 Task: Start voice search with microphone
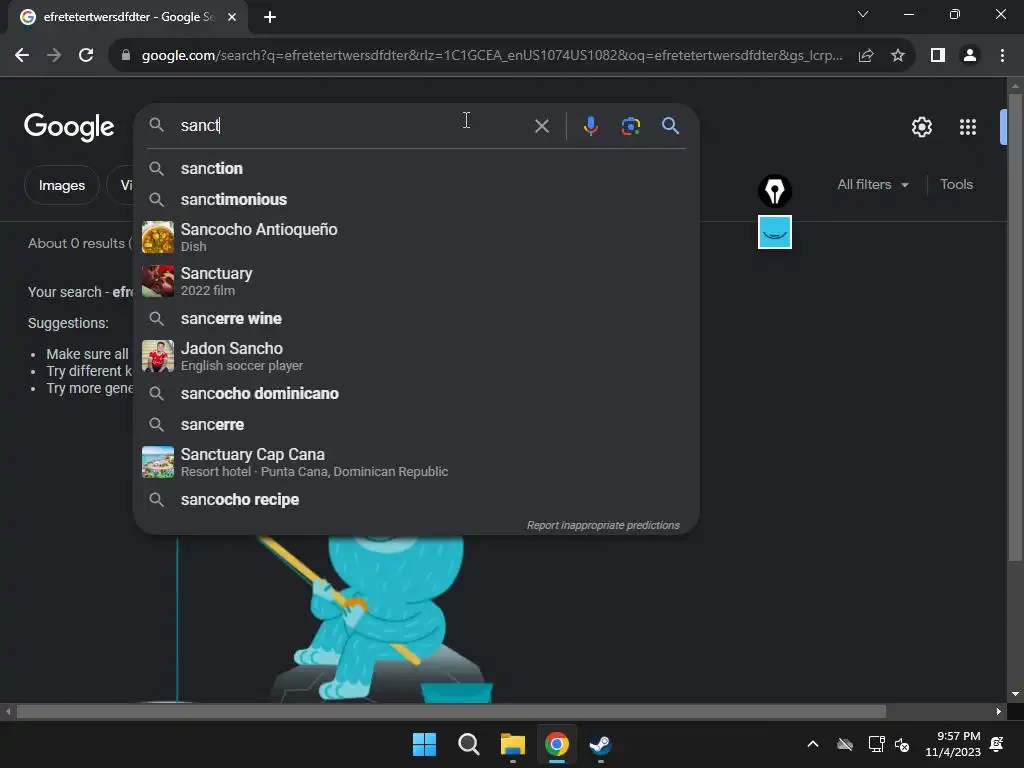point(590,125)
